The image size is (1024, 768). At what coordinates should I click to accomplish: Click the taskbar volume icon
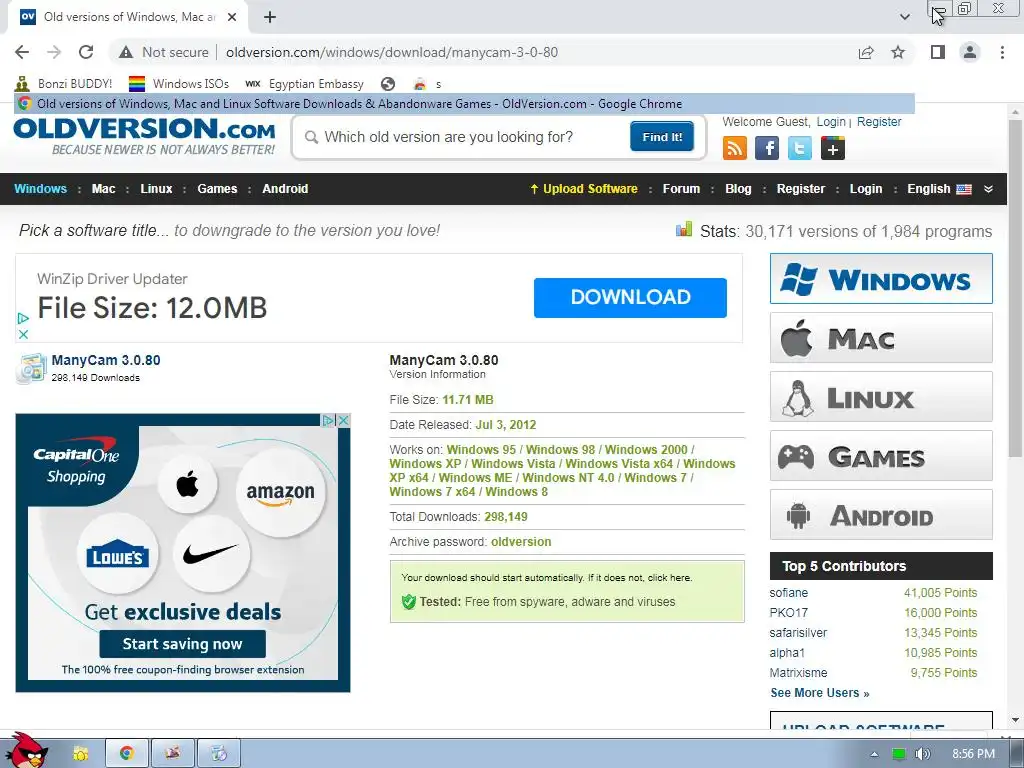click(922, 754)
